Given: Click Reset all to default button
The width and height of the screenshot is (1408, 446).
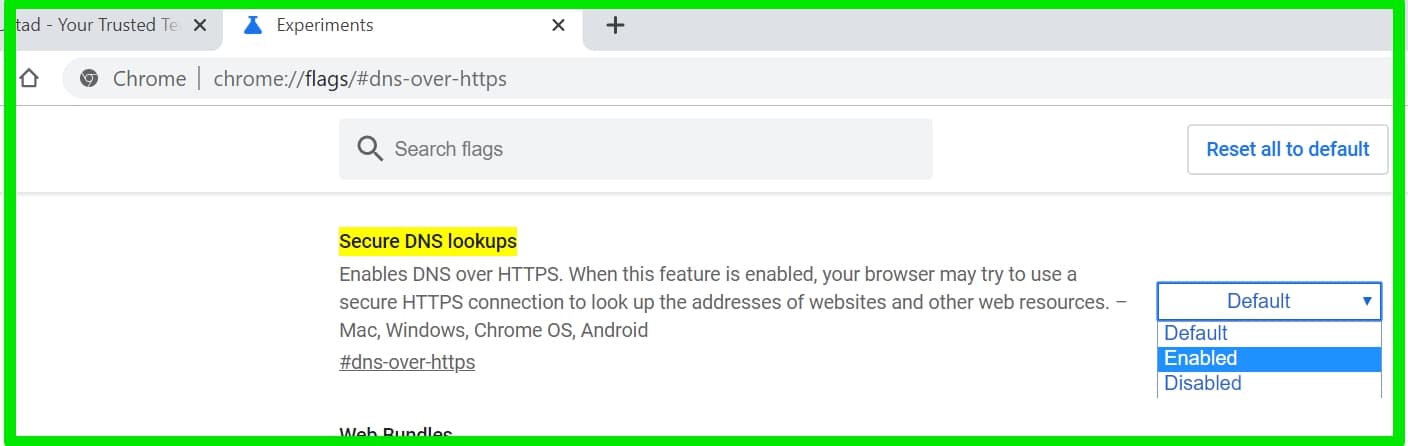Looking at the screenshot, I should pos(1288,149).
